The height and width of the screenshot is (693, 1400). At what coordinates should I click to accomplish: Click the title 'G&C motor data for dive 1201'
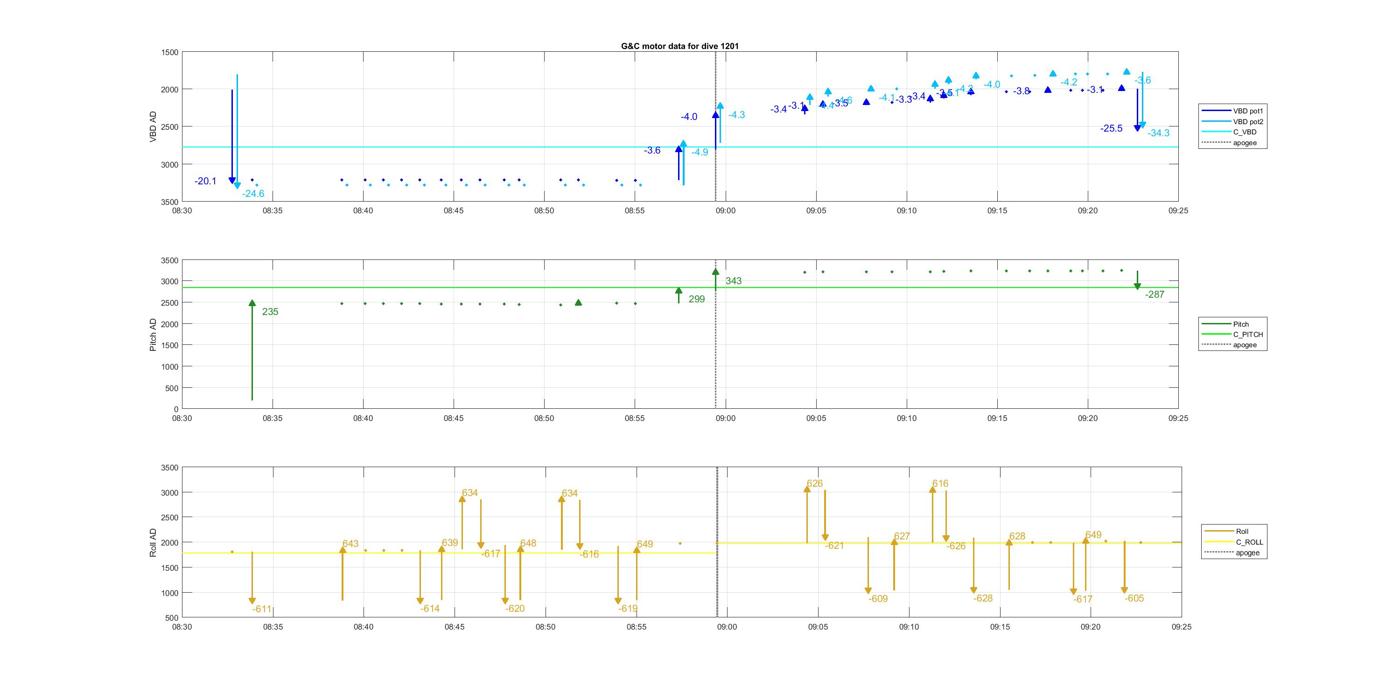(x=680, y=46)
